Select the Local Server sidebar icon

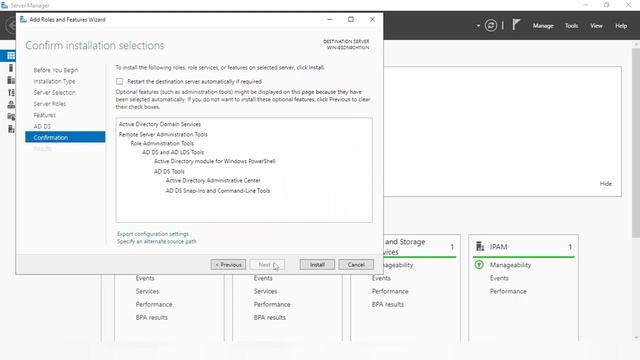pyautogui.click(x=11, y=68)
